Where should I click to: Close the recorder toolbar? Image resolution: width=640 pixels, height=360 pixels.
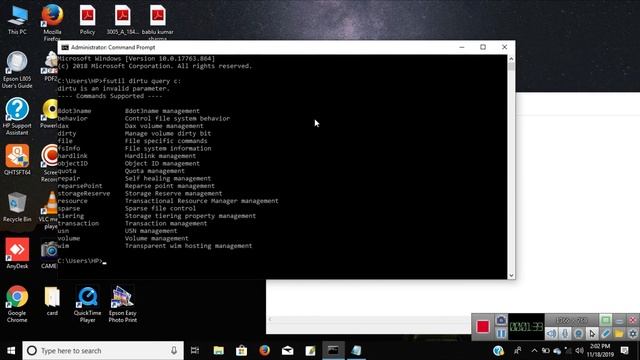pos(633,320)
